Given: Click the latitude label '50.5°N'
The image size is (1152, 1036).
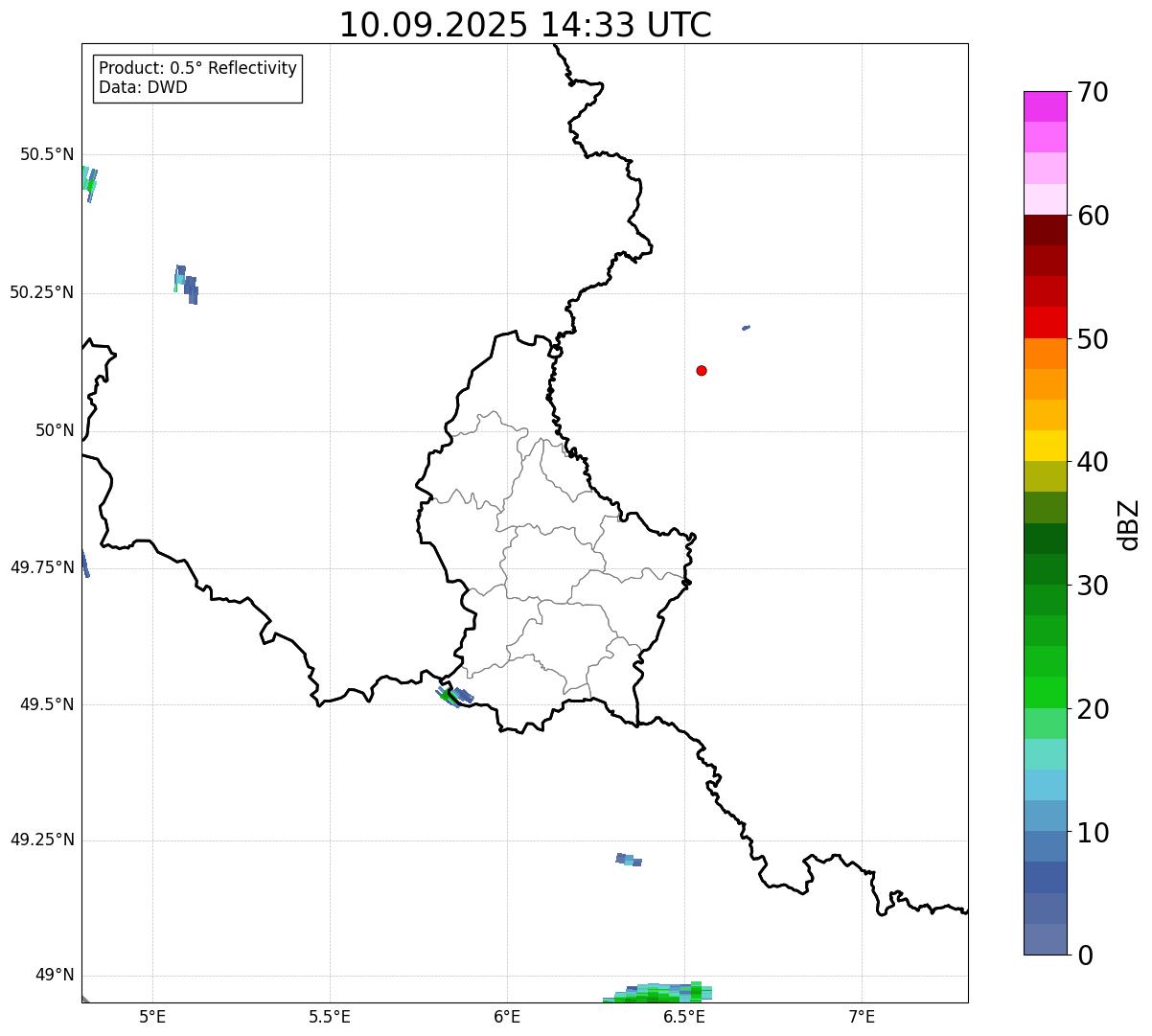Looking at the screenshot, I should (46, 154).
